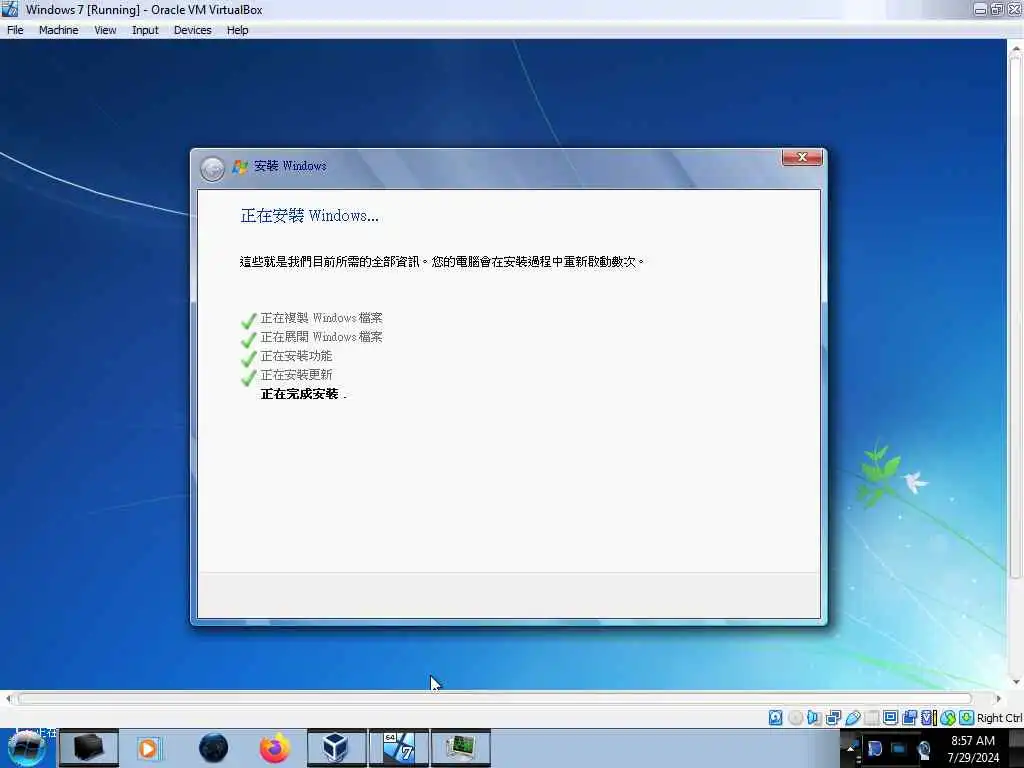Click the recording status icon
1024x768 pixels.
click(x=910, y=718)
